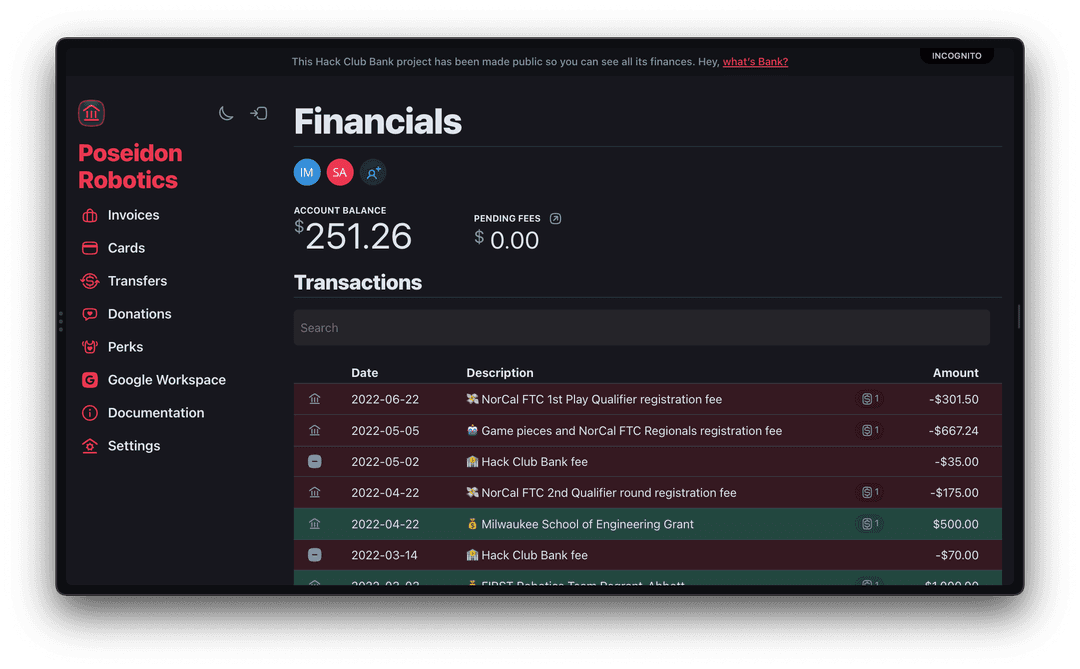
Task: Click the Perks sidebar icon
Action: pos(90,347)
